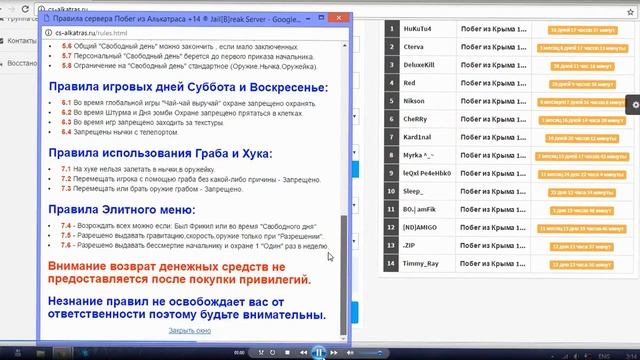Mute the media player speaker icon
Image resolution: width=640 pixels, height=360 pixels.
pyautogui.click(x=350, y=353)
